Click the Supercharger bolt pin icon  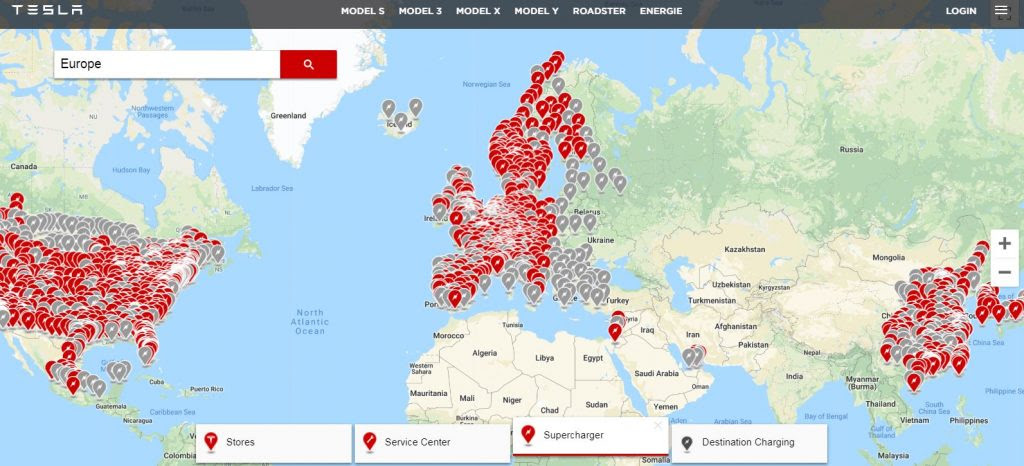click(528, 435)
